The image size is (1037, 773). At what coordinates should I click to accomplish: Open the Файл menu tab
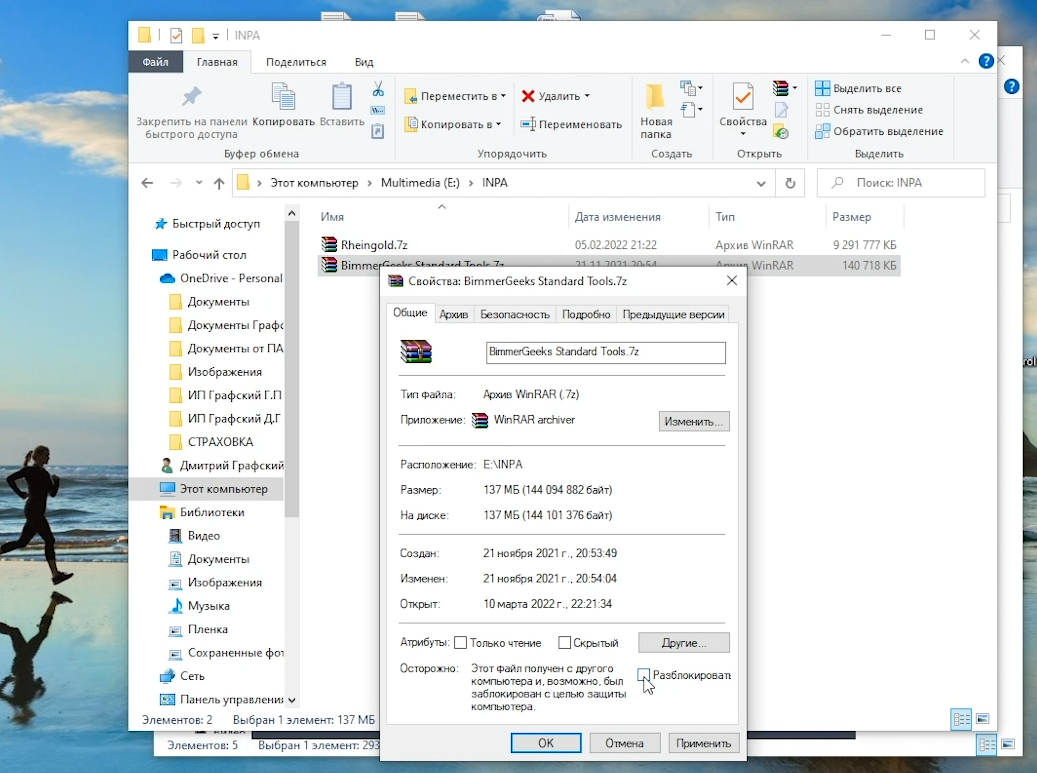155,62
